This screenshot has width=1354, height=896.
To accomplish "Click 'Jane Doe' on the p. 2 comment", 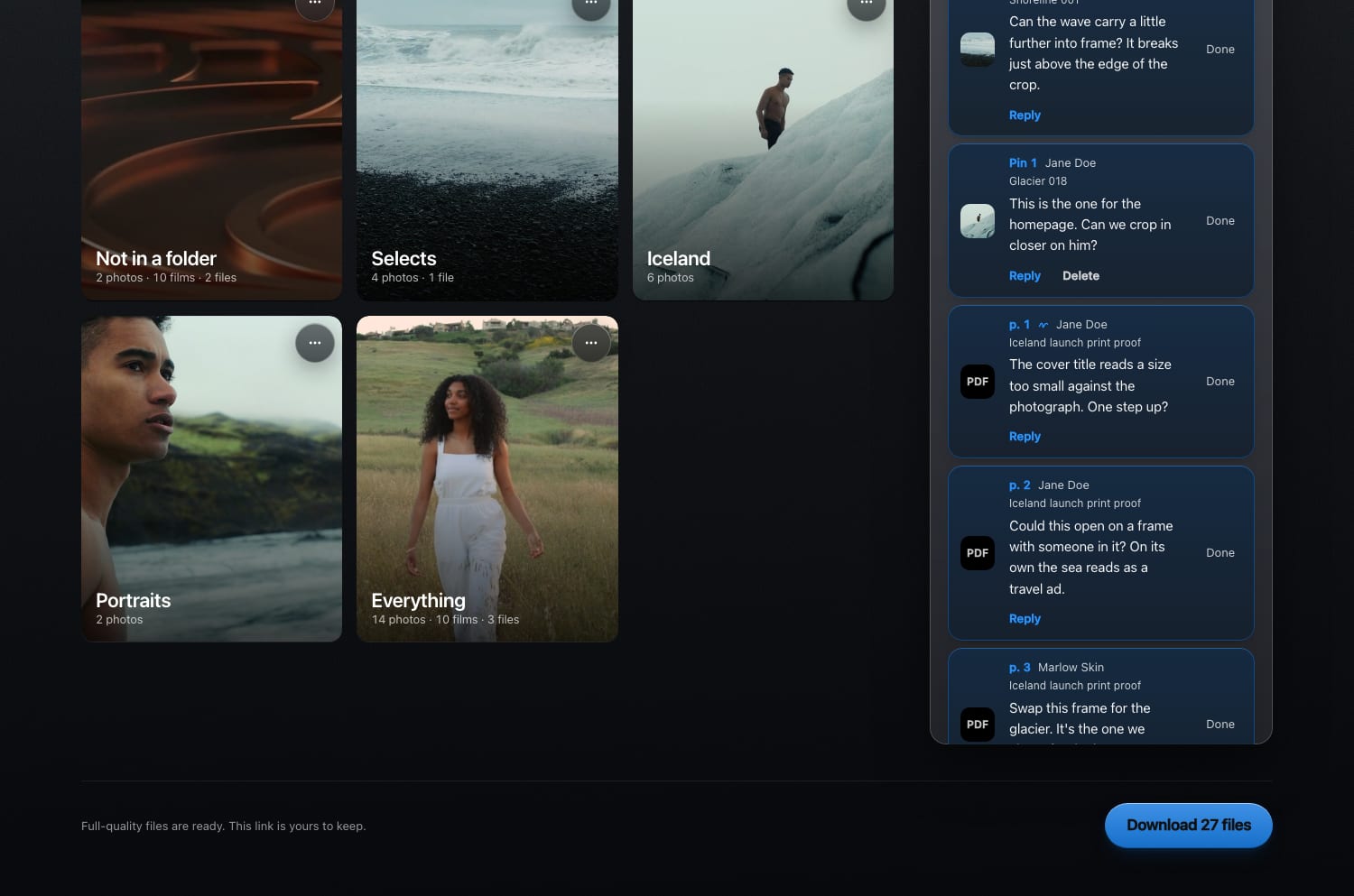I will pyautogui.click(x=1063, y=485).
